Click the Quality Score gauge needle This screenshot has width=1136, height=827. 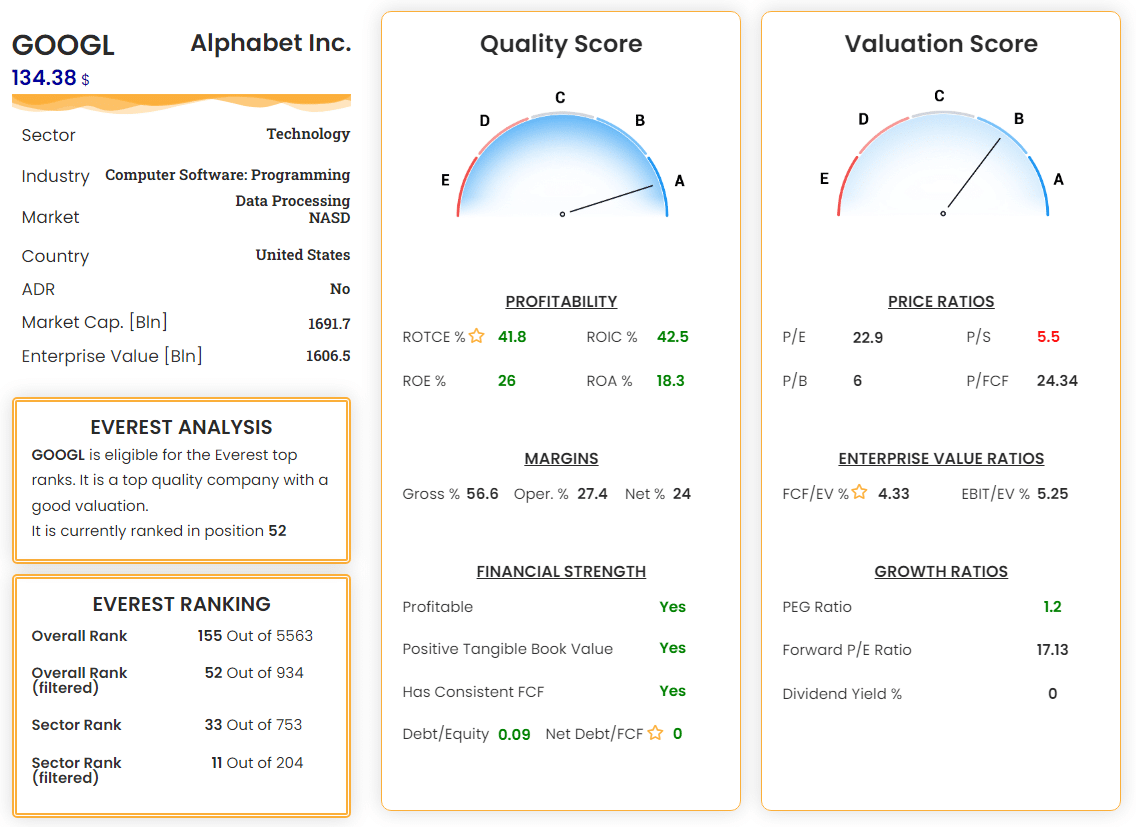[x=611, y=199]
